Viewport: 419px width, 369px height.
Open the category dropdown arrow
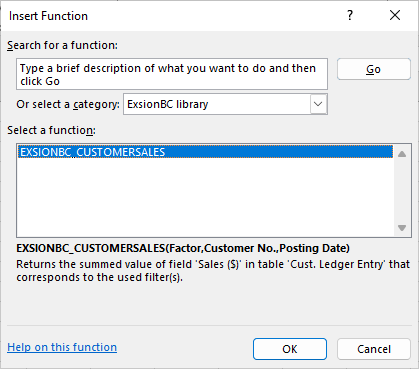[x=318, y=104]
